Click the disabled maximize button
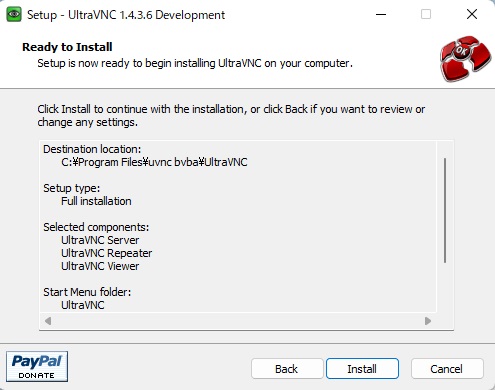495x390 pixels. coord(426,14)
